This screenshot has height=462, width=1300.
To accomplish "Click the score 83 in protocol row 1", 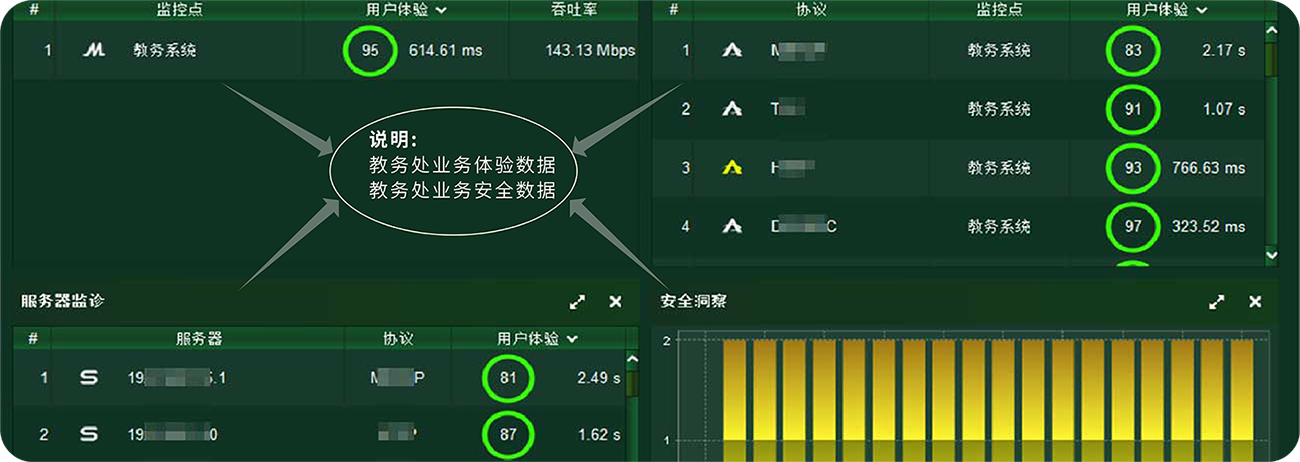I will pos(1133,50).
